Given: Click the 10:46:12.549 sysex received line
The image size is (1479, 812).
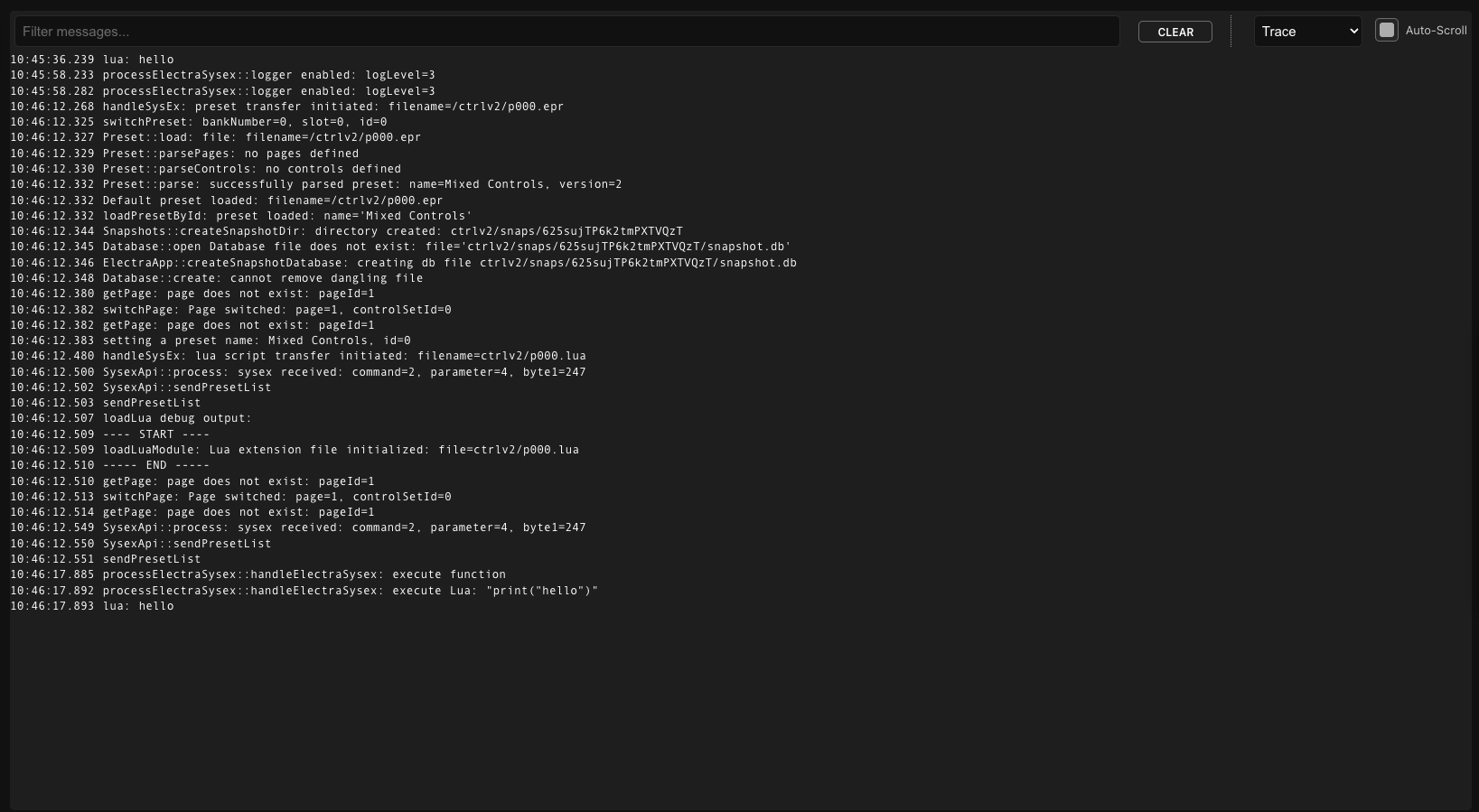Looking at the screenshot, I should coord(298,527).
